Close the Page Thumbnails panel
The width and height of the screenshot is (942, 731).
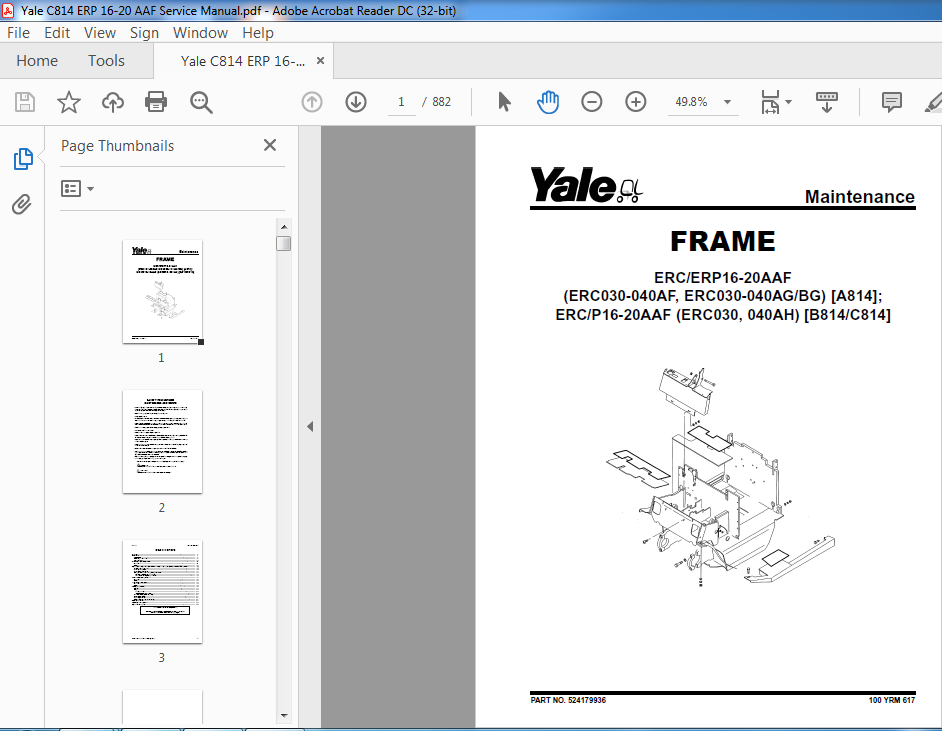pos(270,145)
